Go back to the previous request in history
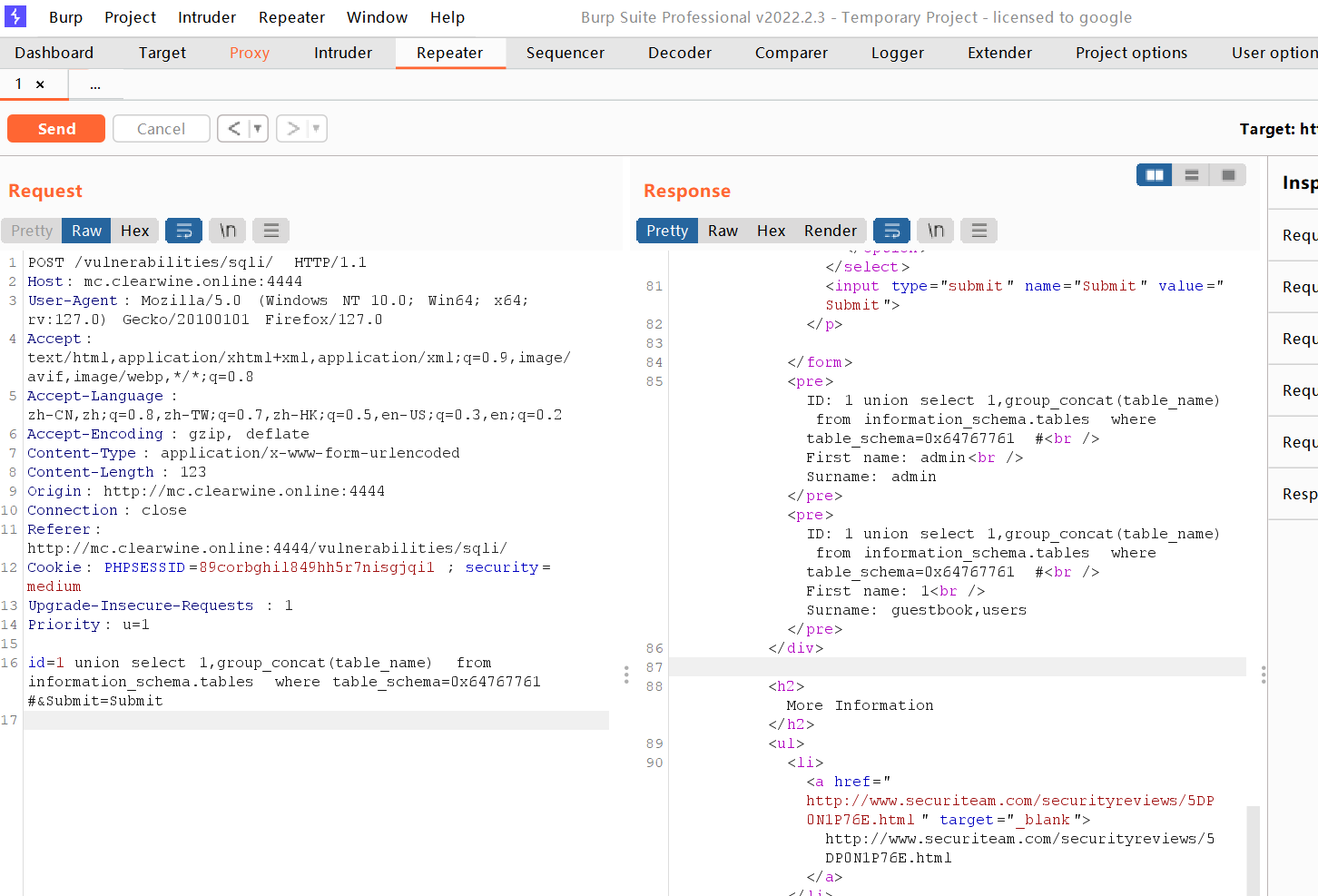The height and width of the screenshot is (896, 1318). click(234, 129)
